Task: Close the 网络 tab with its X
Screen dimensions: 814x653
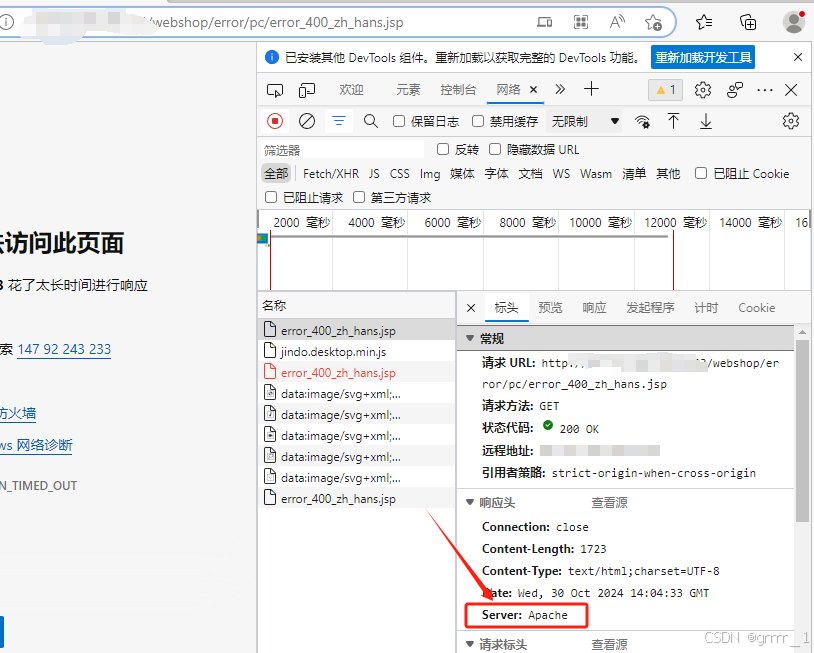Action: (533, 90)
